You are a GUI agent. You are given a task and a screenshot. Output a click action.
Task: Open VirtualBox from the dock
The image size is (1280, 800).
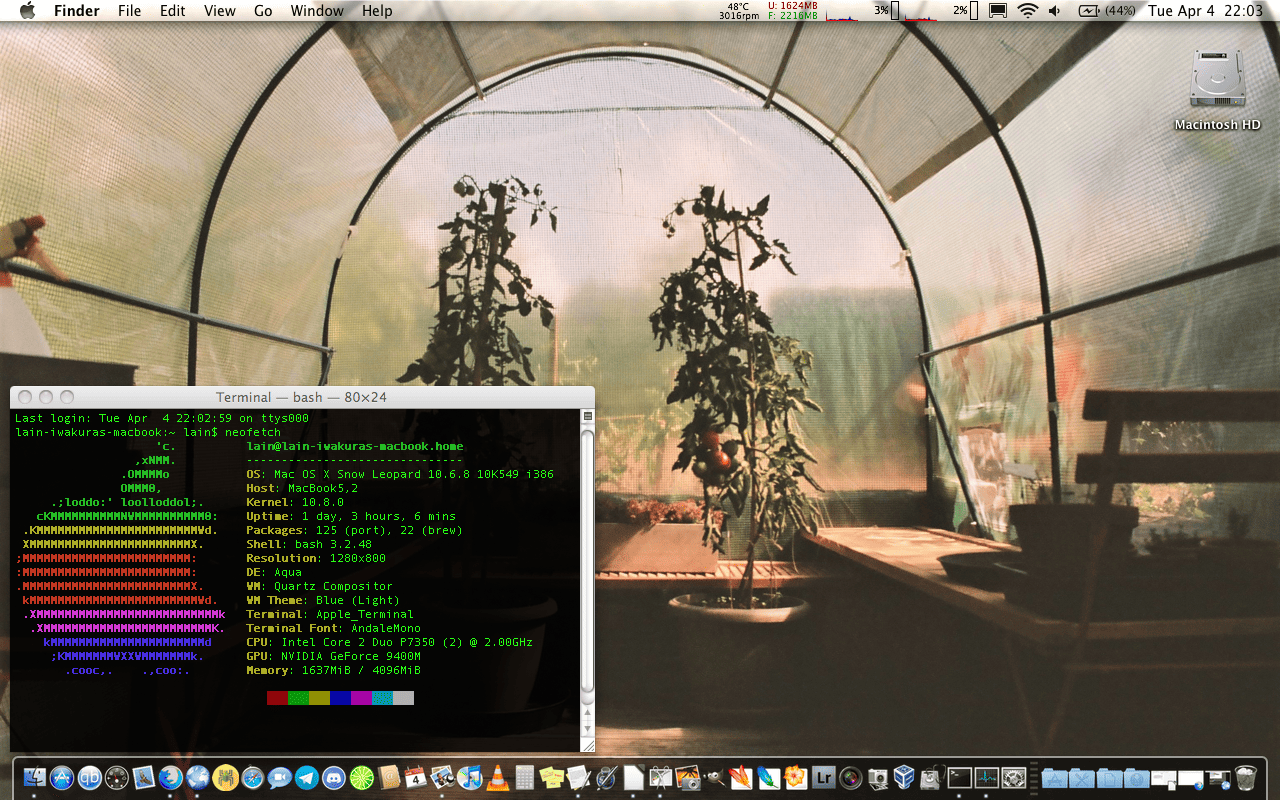pyautogui.click(x=905, y=778)
